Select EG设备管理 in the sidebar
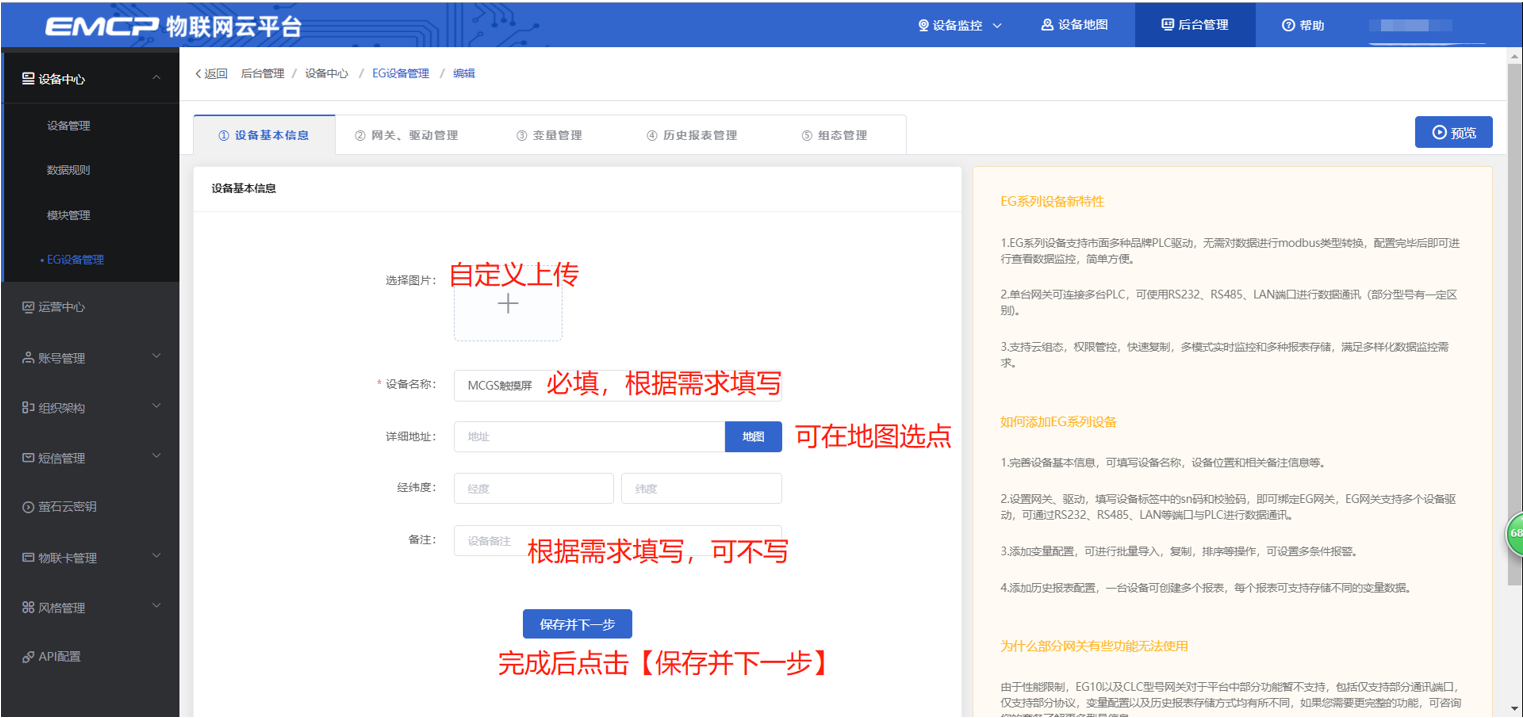Image resolution: width=1523 pixels, height=718 pixels. pos(75,260)
